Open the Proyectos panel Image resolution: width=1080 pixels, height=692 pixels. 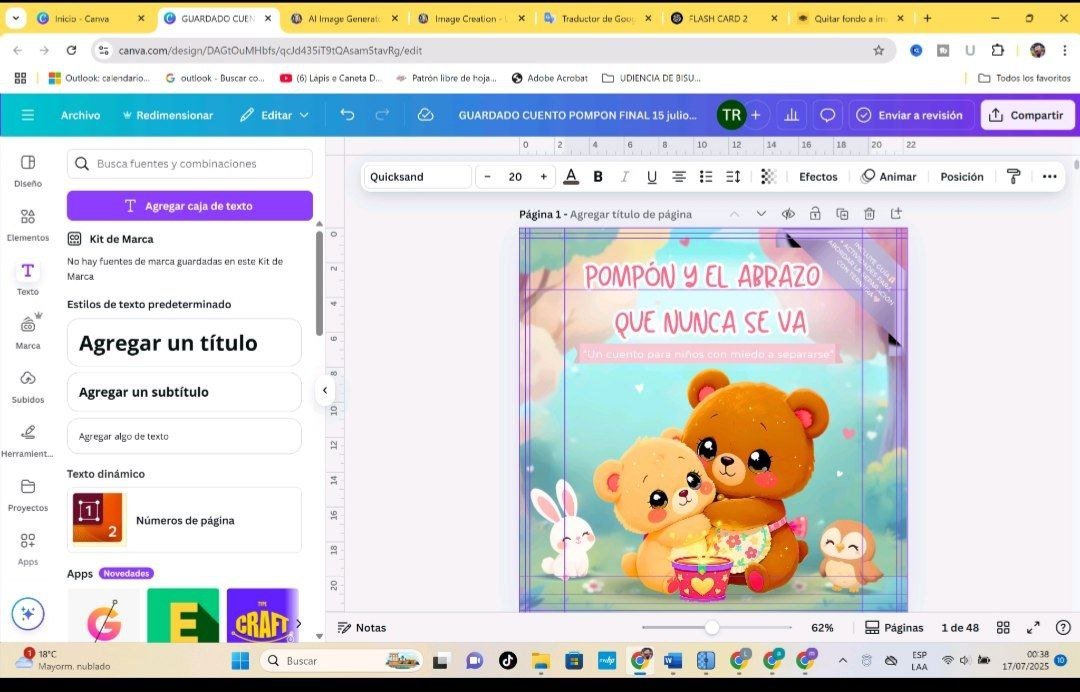coord(27,493)
